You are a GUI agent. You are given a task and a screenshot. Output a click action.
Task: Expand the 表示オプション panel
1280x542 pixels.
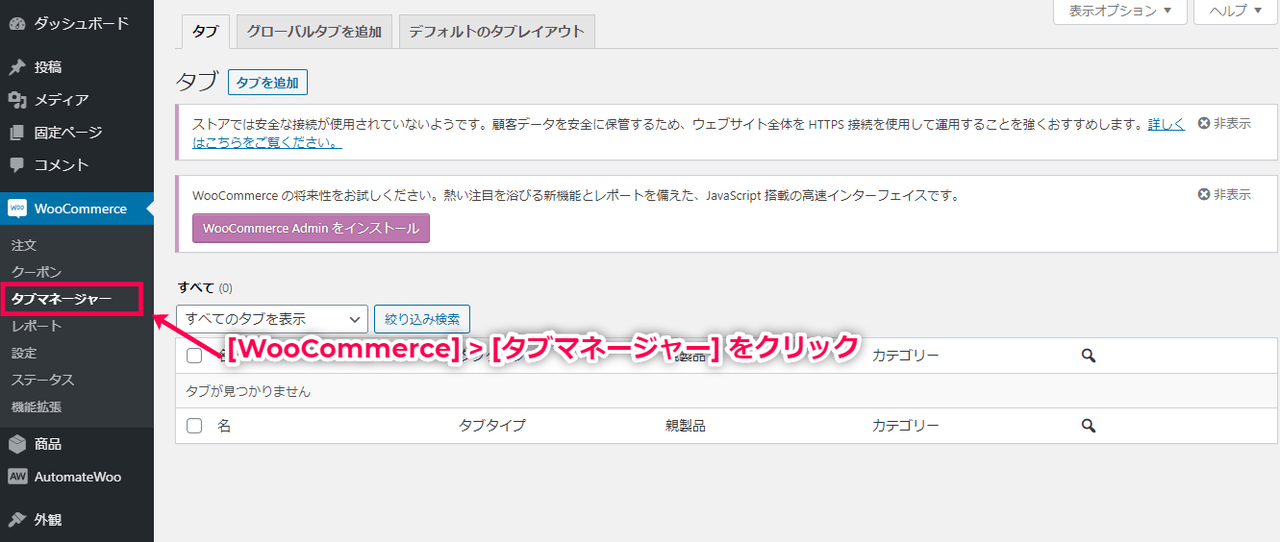point(1120,11)
